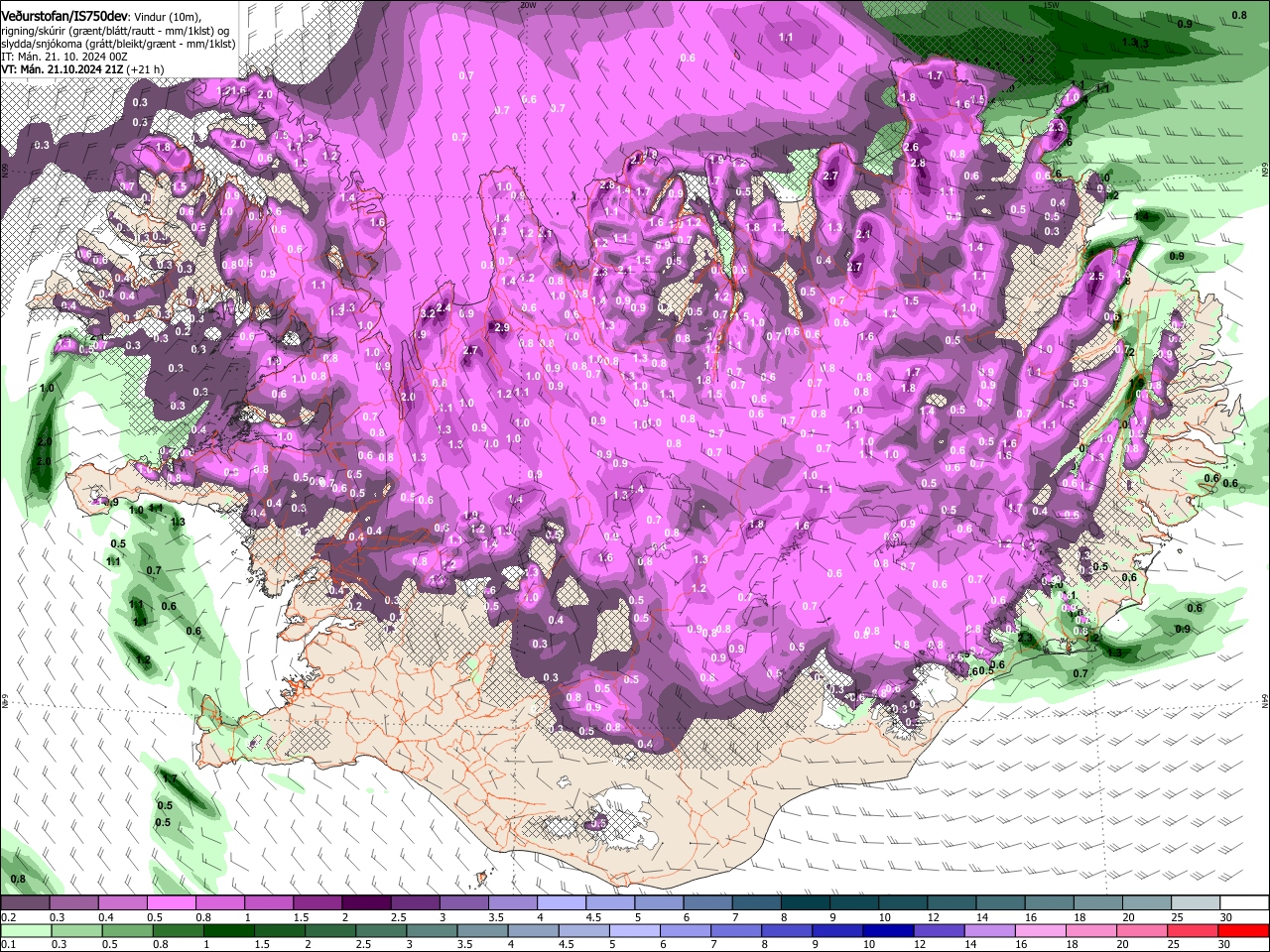Pick the 3 teal-gray swatch in rain scale

click(x=432, y=931)
